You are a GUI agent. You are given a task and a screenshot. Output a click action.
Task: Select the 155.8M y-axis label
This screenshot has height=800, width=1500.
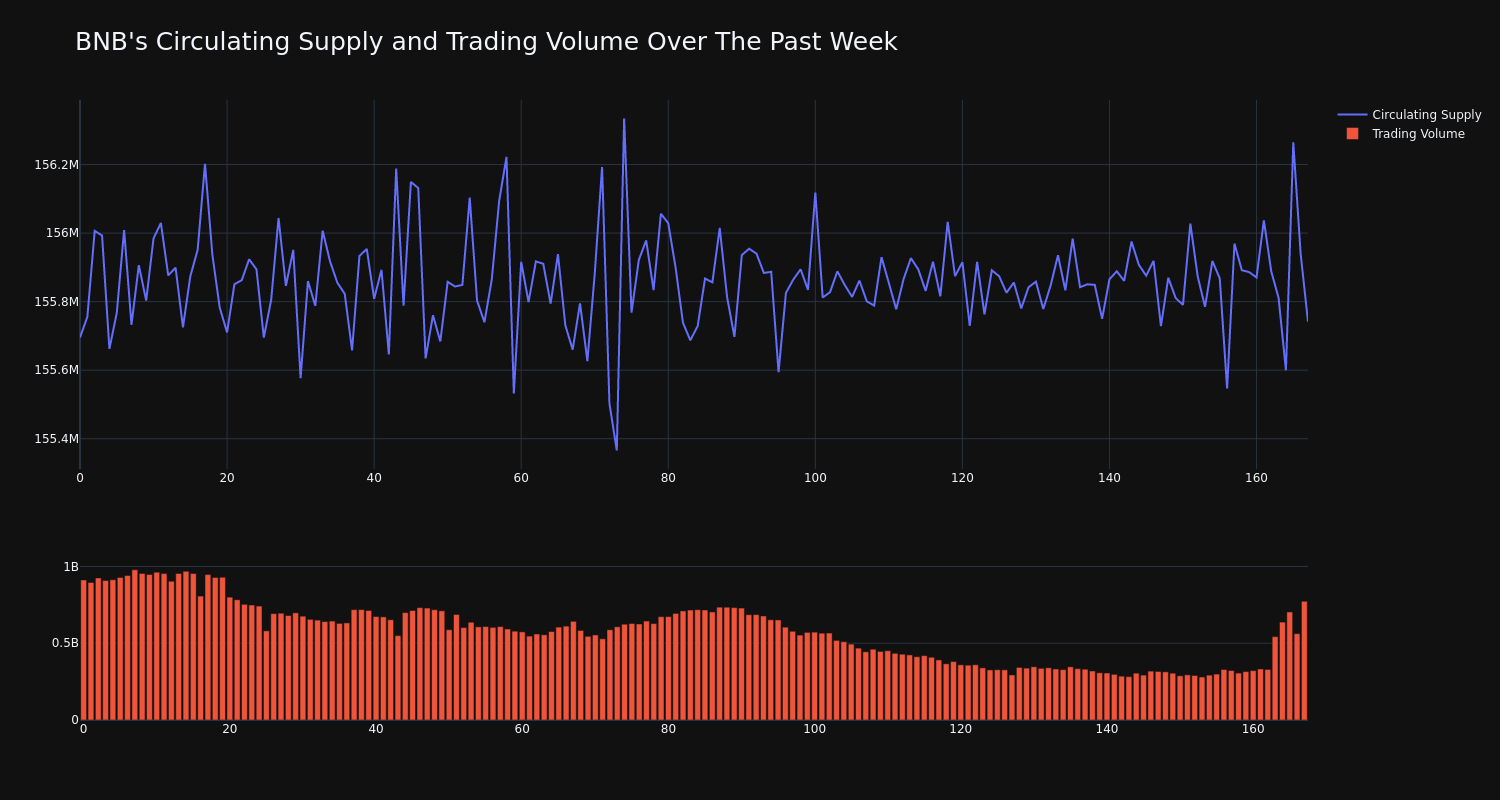click(x=56, y=302)
